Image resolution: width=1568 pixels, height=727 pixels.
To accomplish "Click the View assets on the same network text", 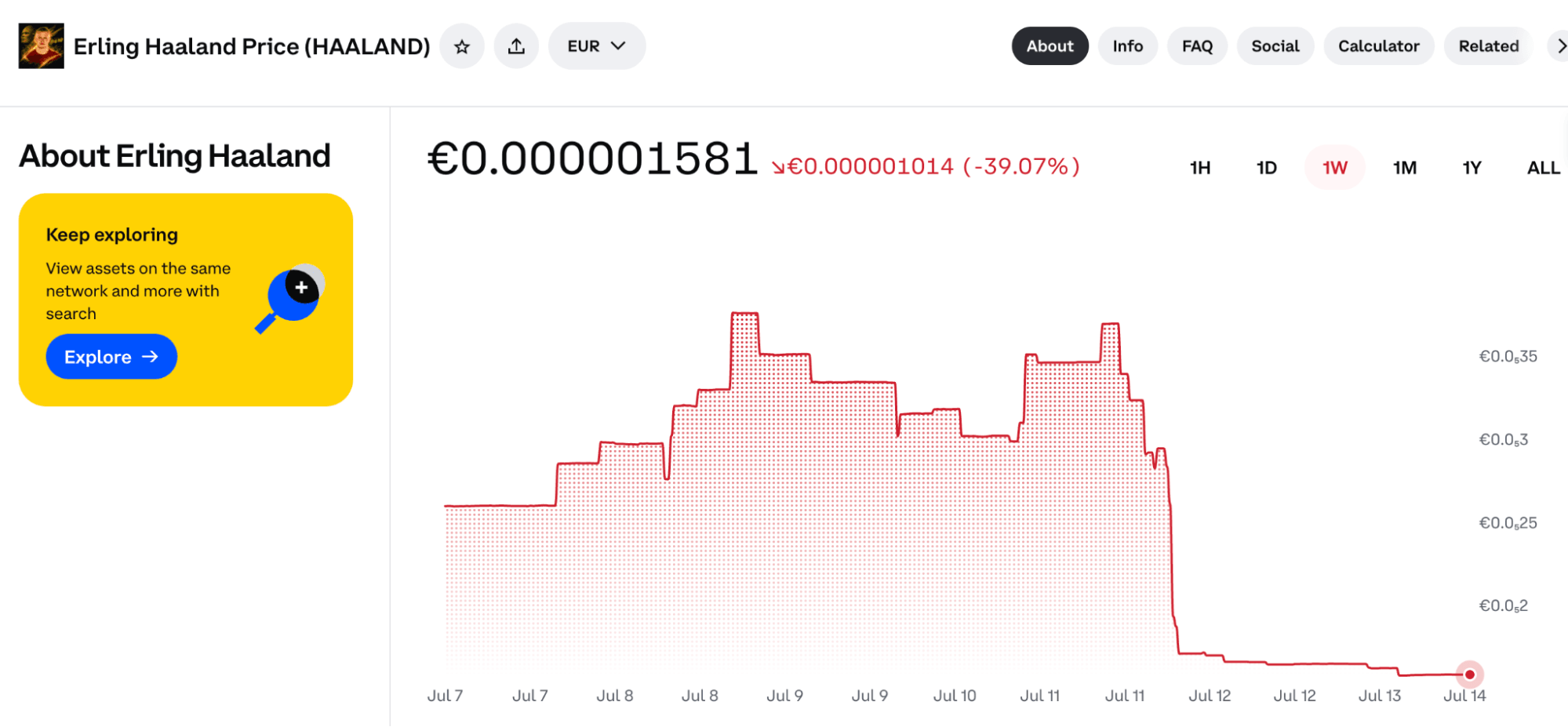I will click(x=138, y=291).
